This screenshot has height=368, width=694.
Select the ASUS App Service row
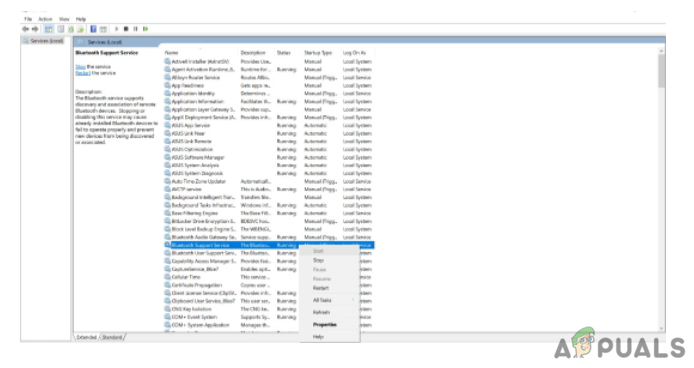(x=269, y=125)
